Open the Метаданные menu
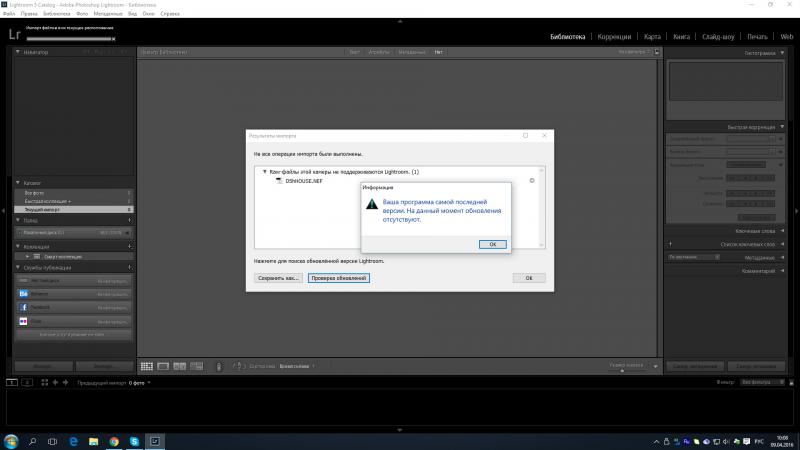800x450 pixels. 108,14
